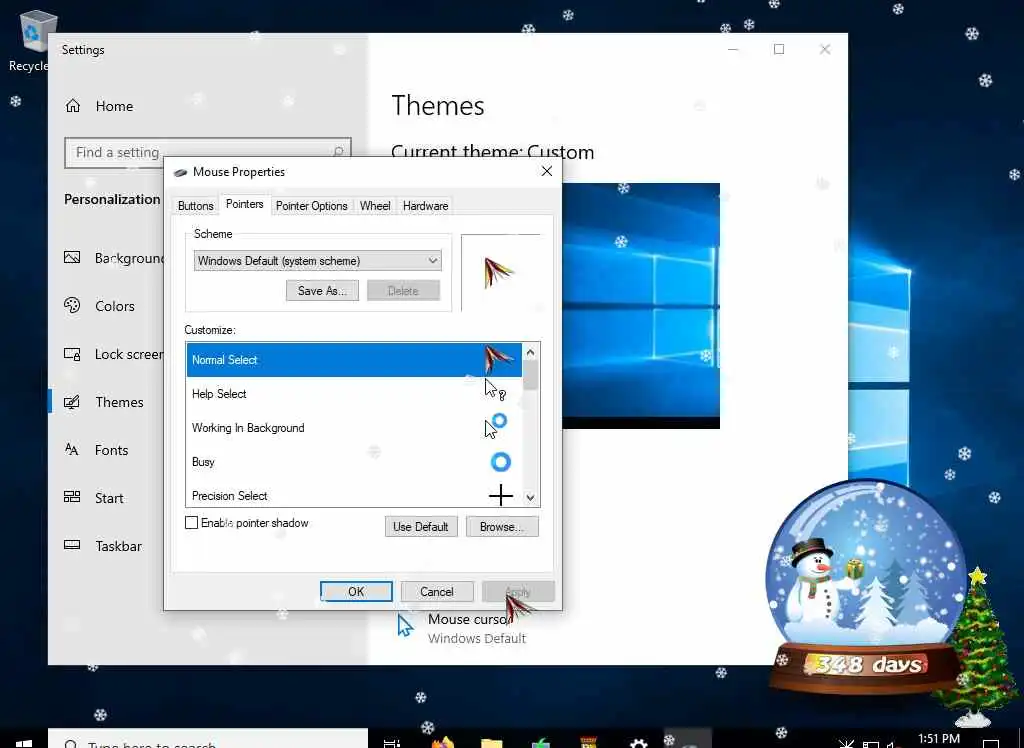Click the Browse button
The width and height of the screenshot is (1024, 748).
502,527
